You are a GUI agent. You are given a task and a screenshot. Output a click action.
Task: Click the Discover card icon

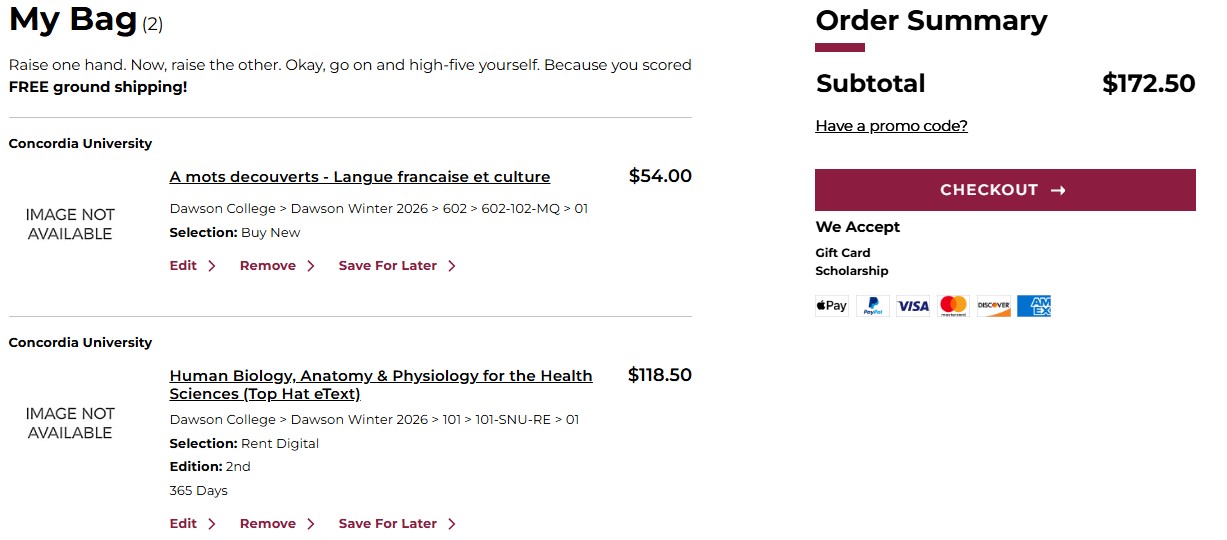(x=994, y=306)
